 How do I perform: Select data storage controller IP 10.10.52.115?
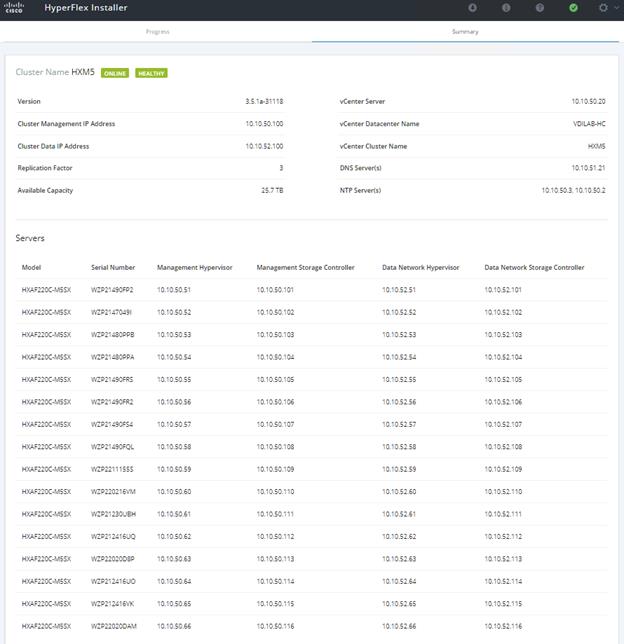tap(503, 604)
